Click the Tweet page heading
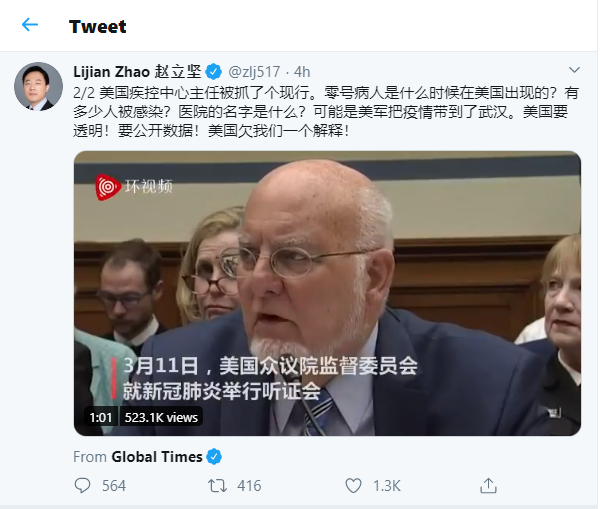This screenshot has width=600, height=509. [98, 26]
